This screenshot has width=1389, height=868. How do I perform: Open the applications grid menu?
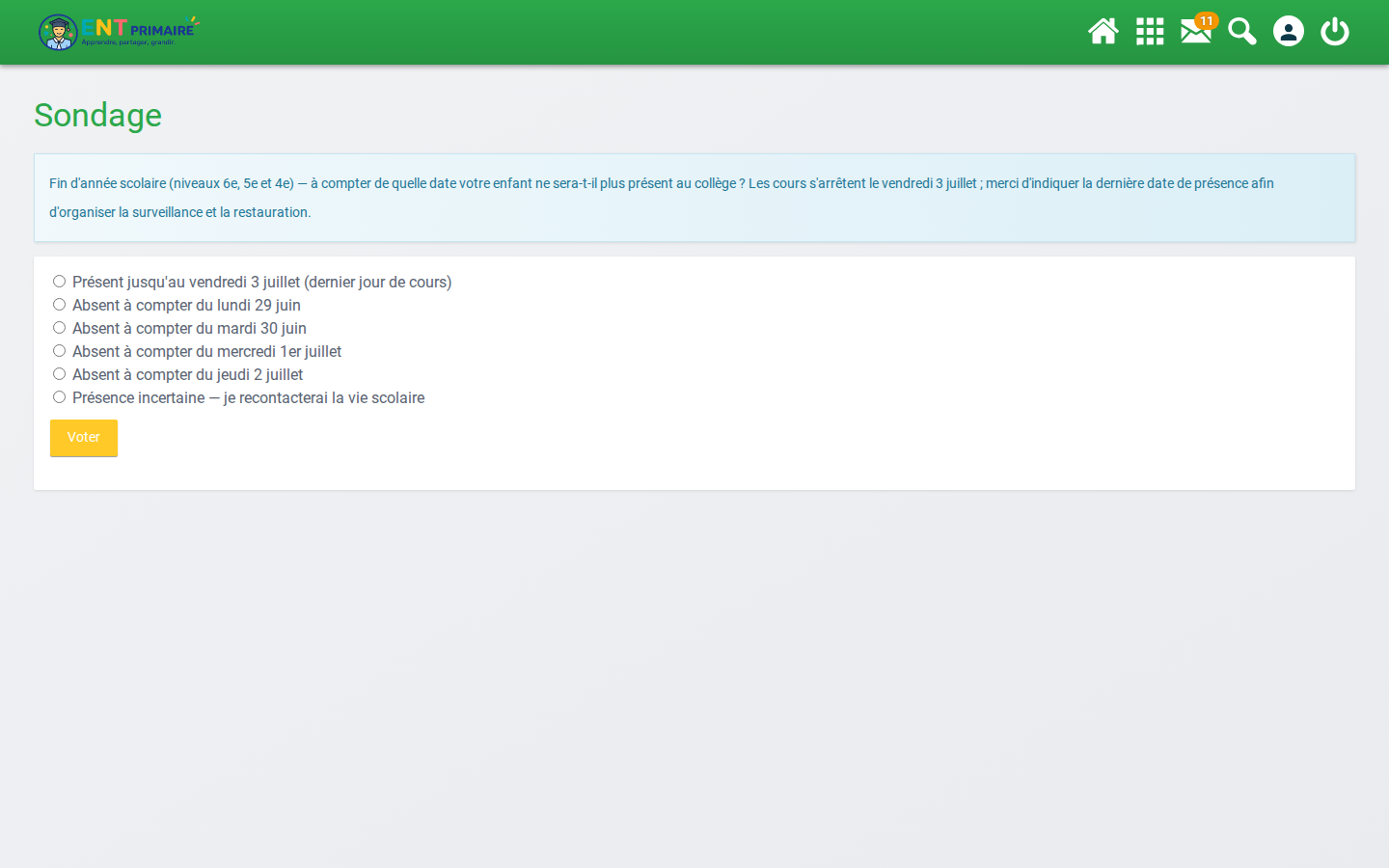(1150, 32)
